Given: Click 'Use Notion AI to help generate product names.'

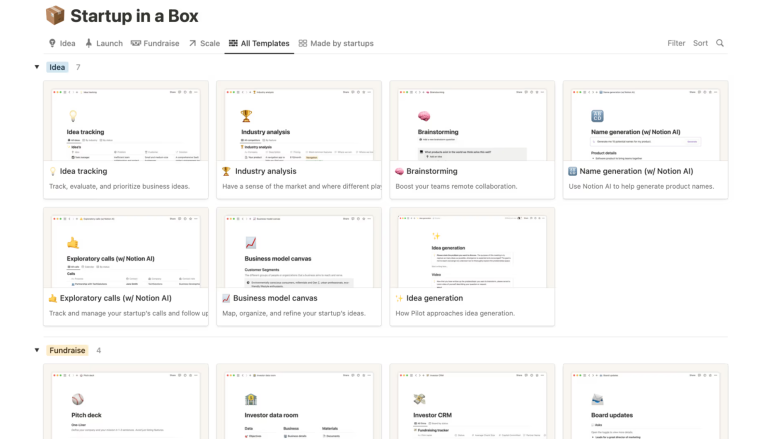Looking at the screenshot, I should 641,186.
